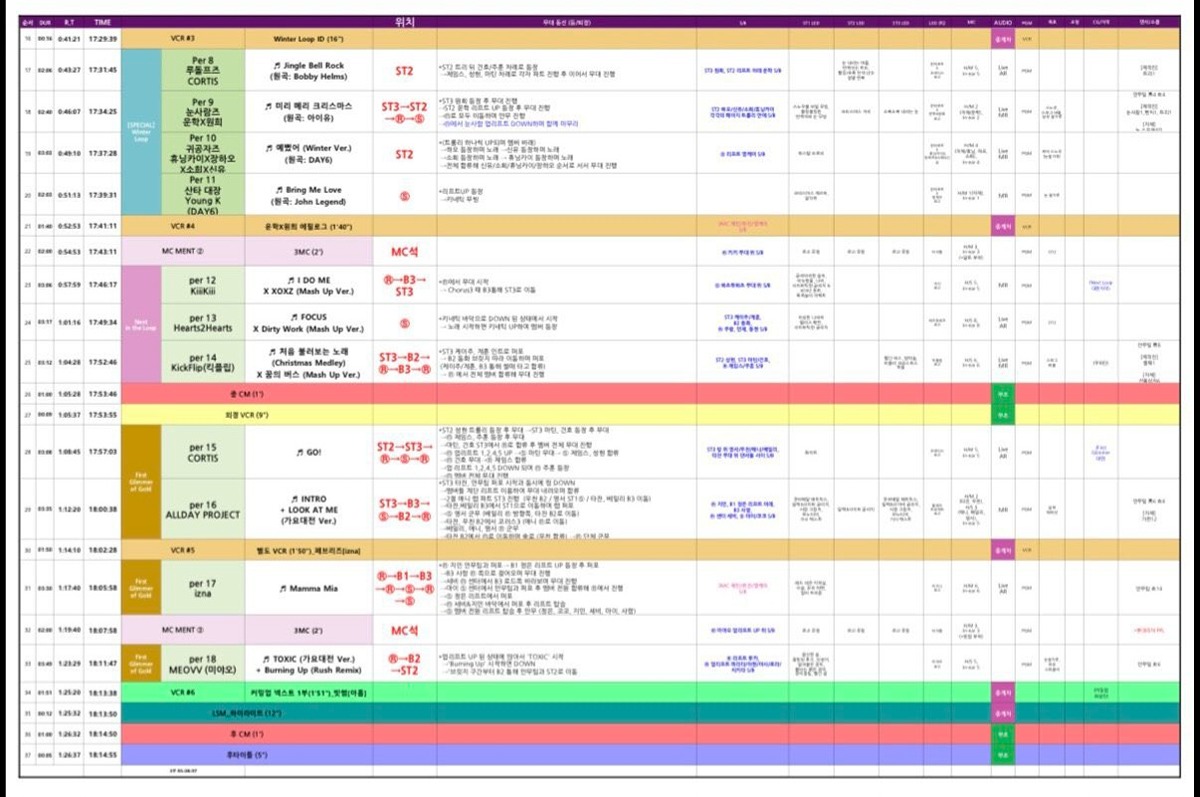The image size is (1200, 797).
Task: Click the Per 8 CORTIS performer cell
Action: (203, 71)
